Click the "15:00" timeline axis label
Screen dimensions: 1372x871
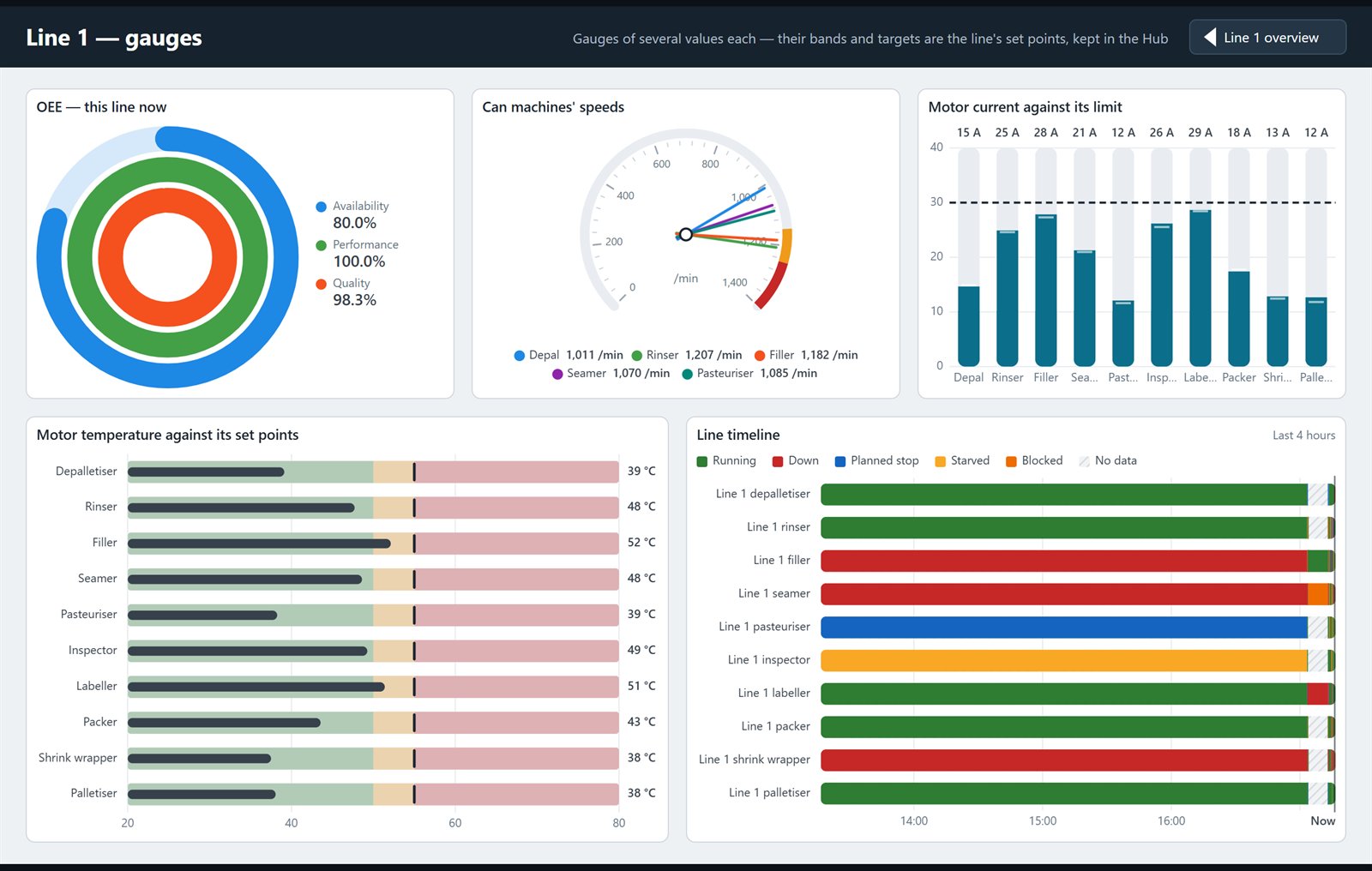[x=1043, y=821]
